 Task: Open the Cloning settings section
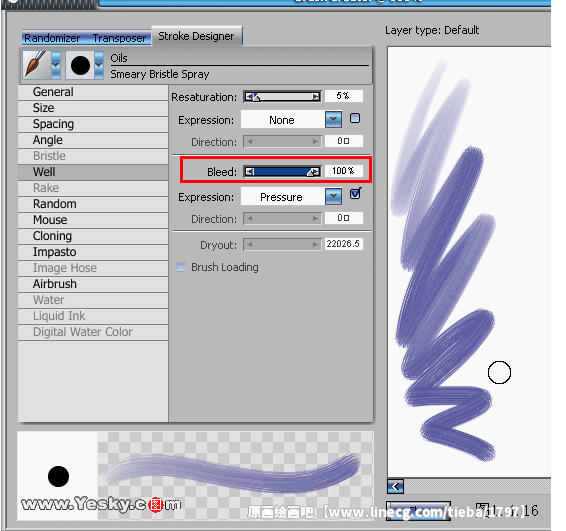(x=93, y=236)
